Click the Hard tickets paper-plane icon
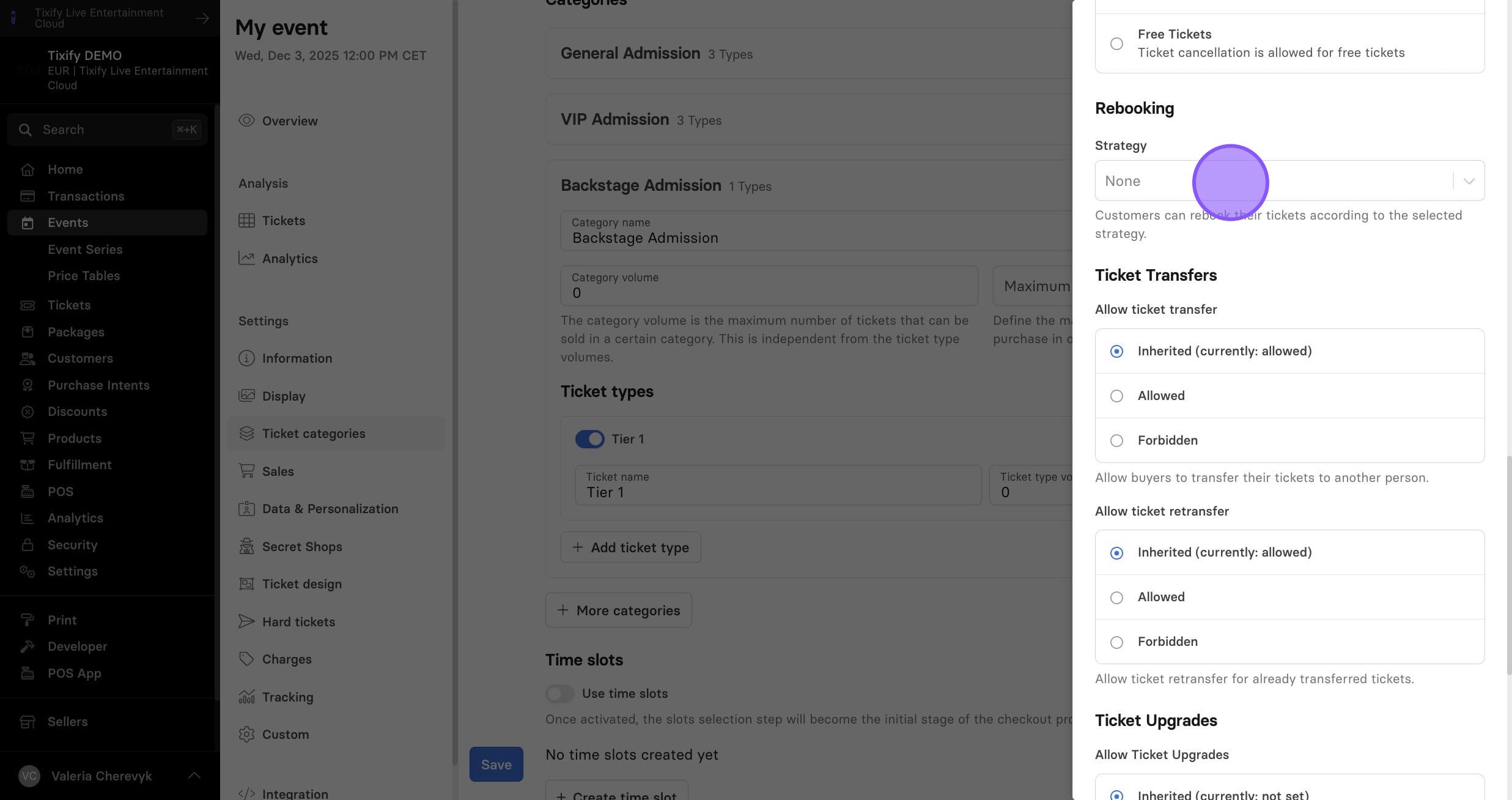This screenshot has width=1512, height=800. tap(246, 622)
